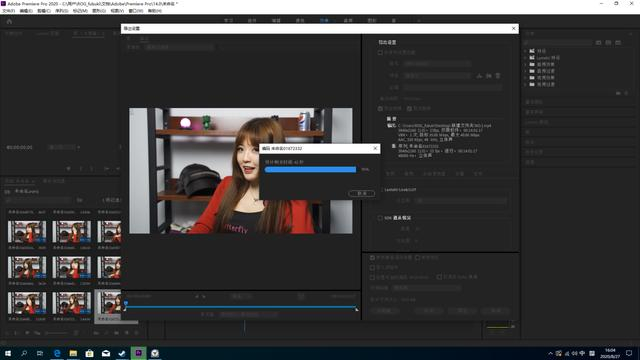Click the 中 input method indicator
Viewport: 640px width, 360px height.
(x=582, y=353)
